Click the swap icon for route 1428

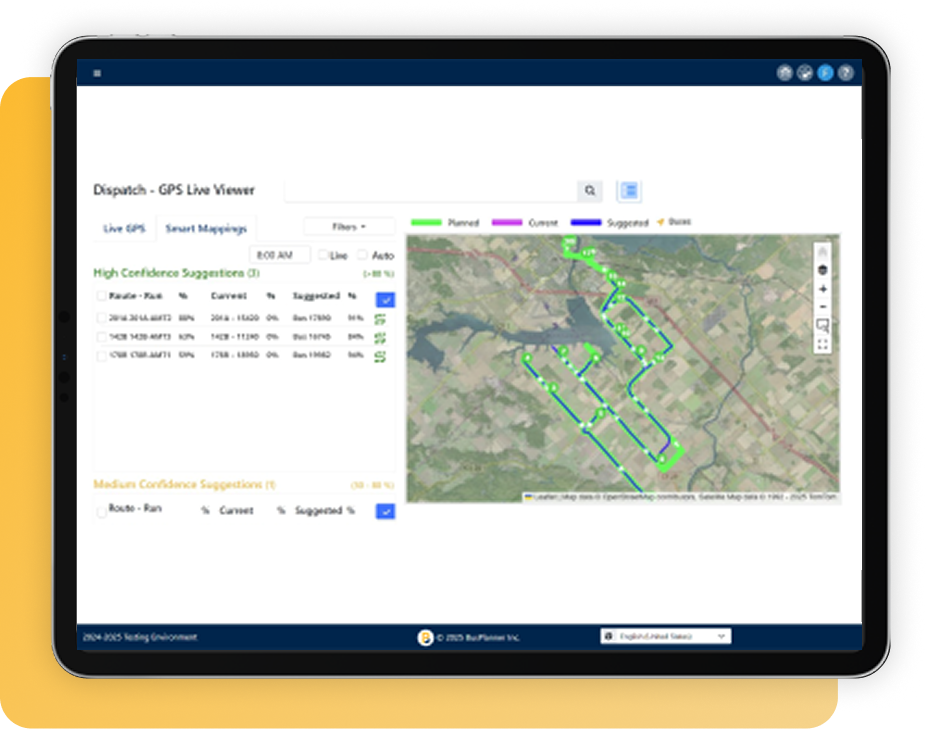380,338
